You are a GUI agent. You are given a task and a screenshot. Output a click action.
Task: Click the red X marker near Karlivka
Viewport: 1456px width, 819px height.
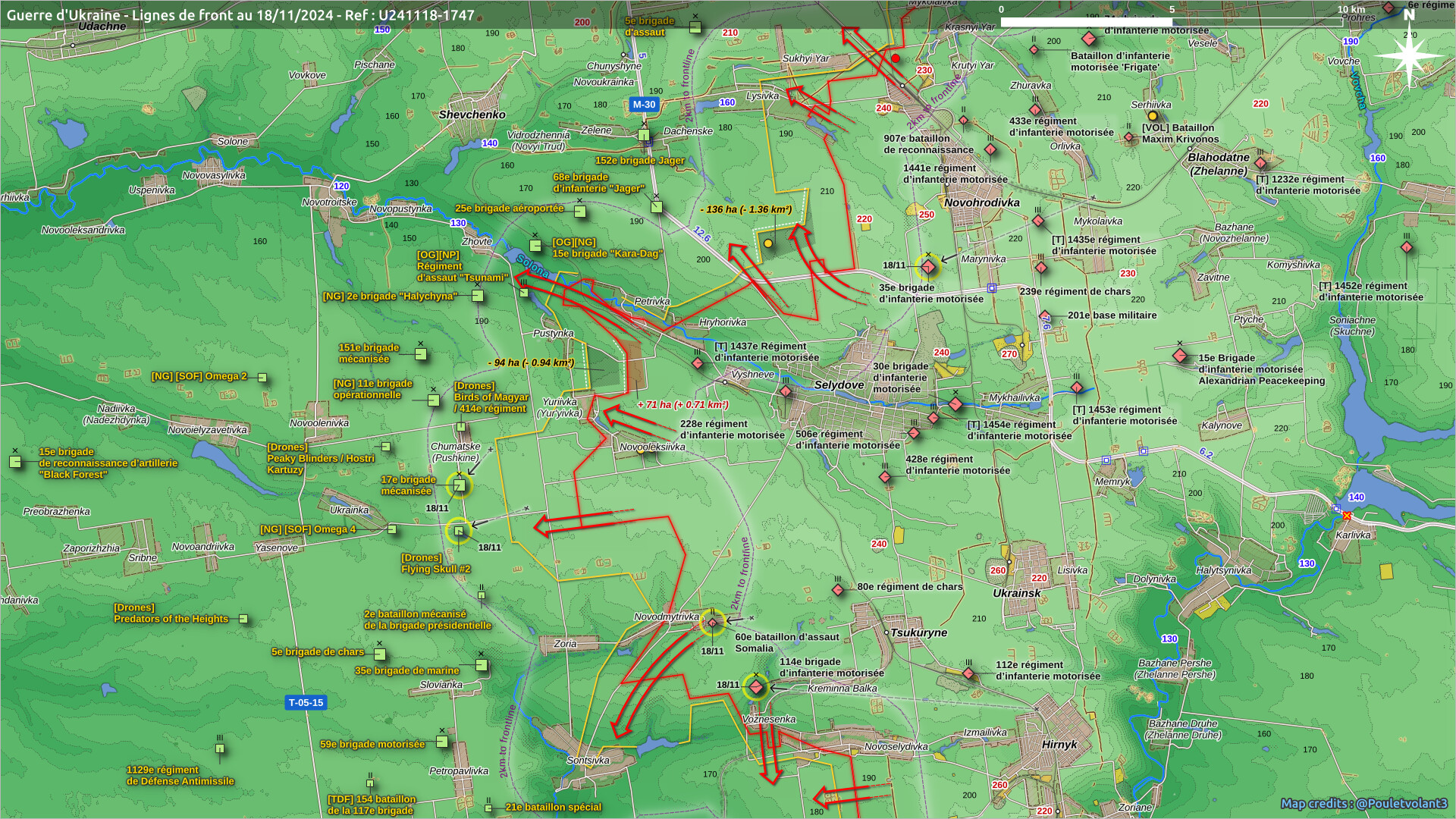click(x=1347, y=516)
